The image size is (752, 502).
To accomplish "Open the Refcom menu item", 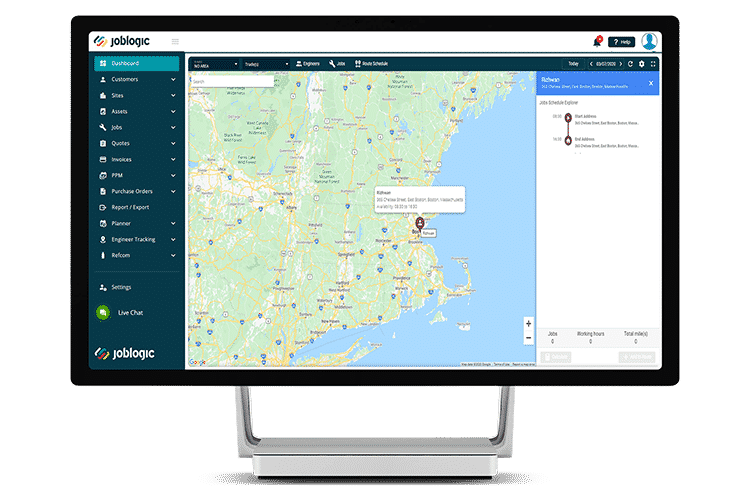I will point(137,255).
